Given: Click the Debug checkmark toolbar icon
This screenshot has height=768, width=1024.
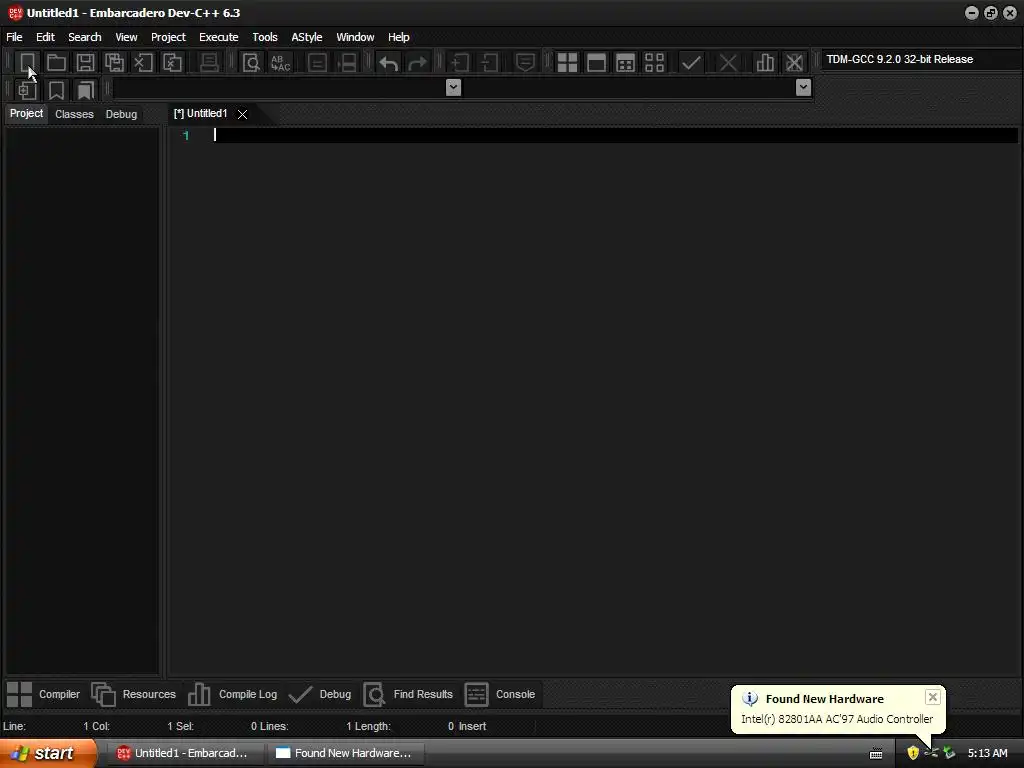Looking at the screenshot, I should pyautogui.click(x=691, y=63).
